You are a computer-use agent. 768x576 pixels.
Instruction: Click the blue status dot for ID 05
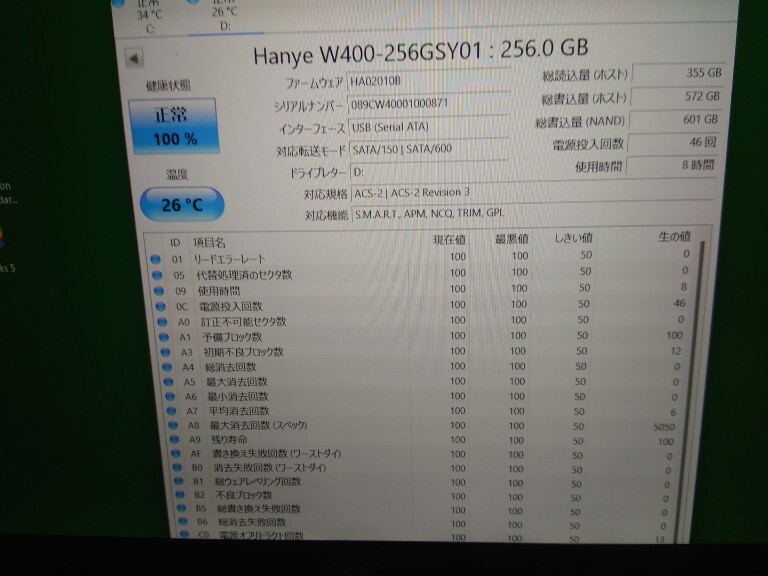[x=158, y=275]
